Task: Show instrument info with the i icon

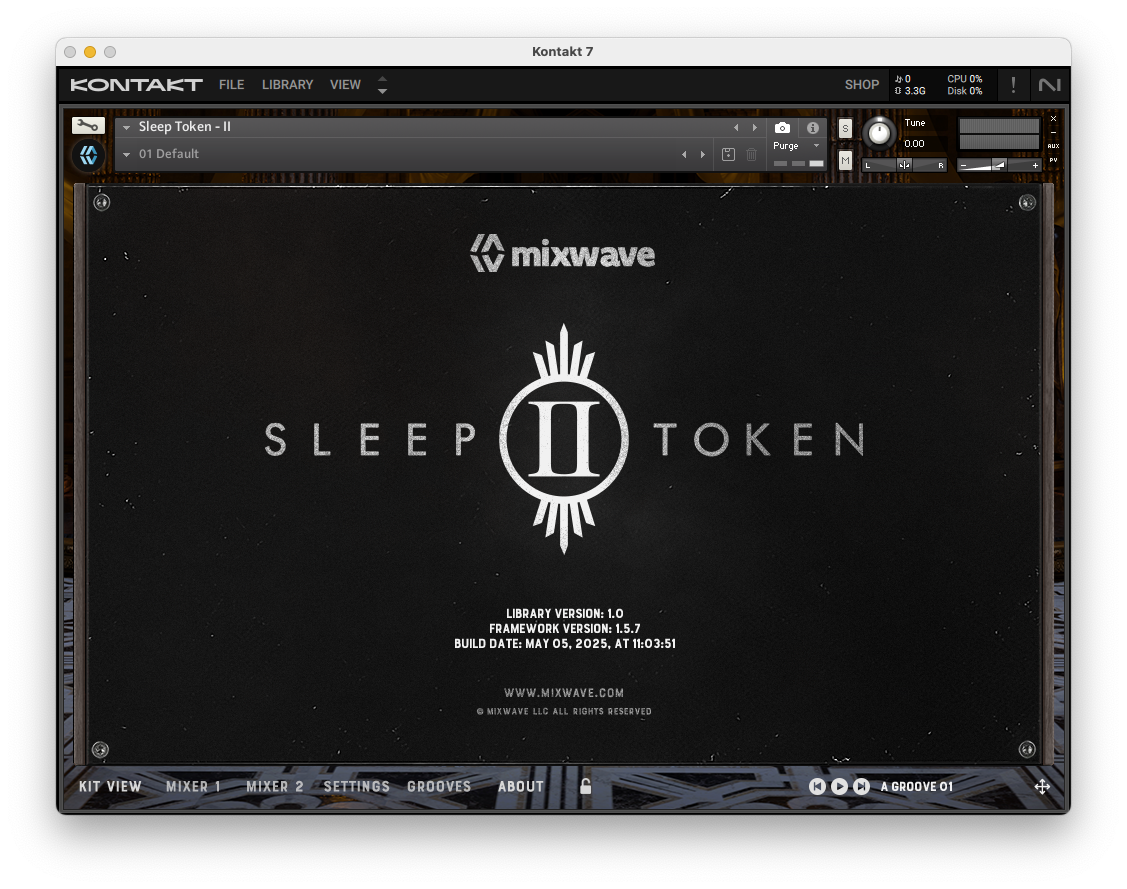Action: [813, 128]
